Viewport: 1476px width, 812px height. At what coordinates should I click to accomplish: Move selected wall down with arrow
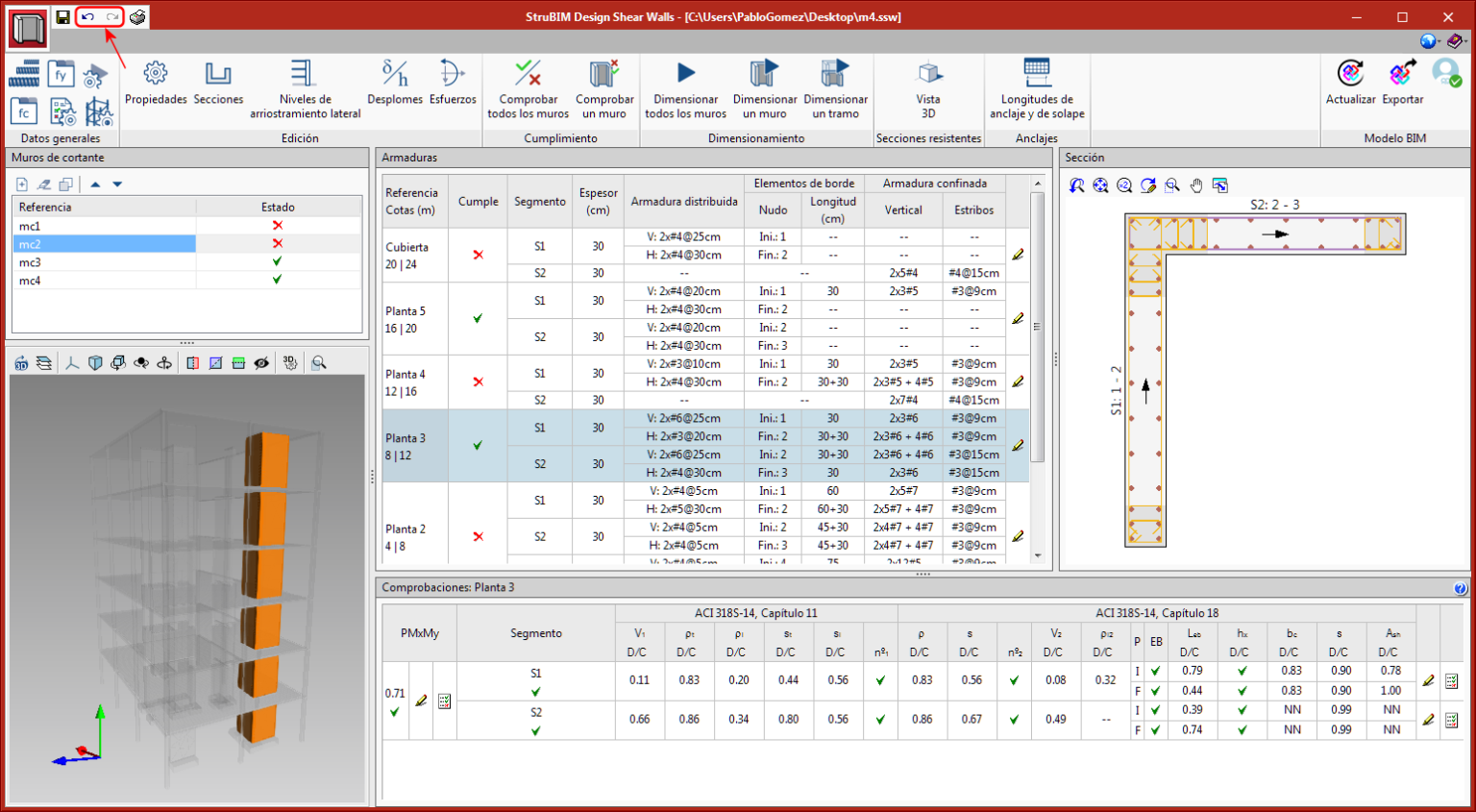117,185
